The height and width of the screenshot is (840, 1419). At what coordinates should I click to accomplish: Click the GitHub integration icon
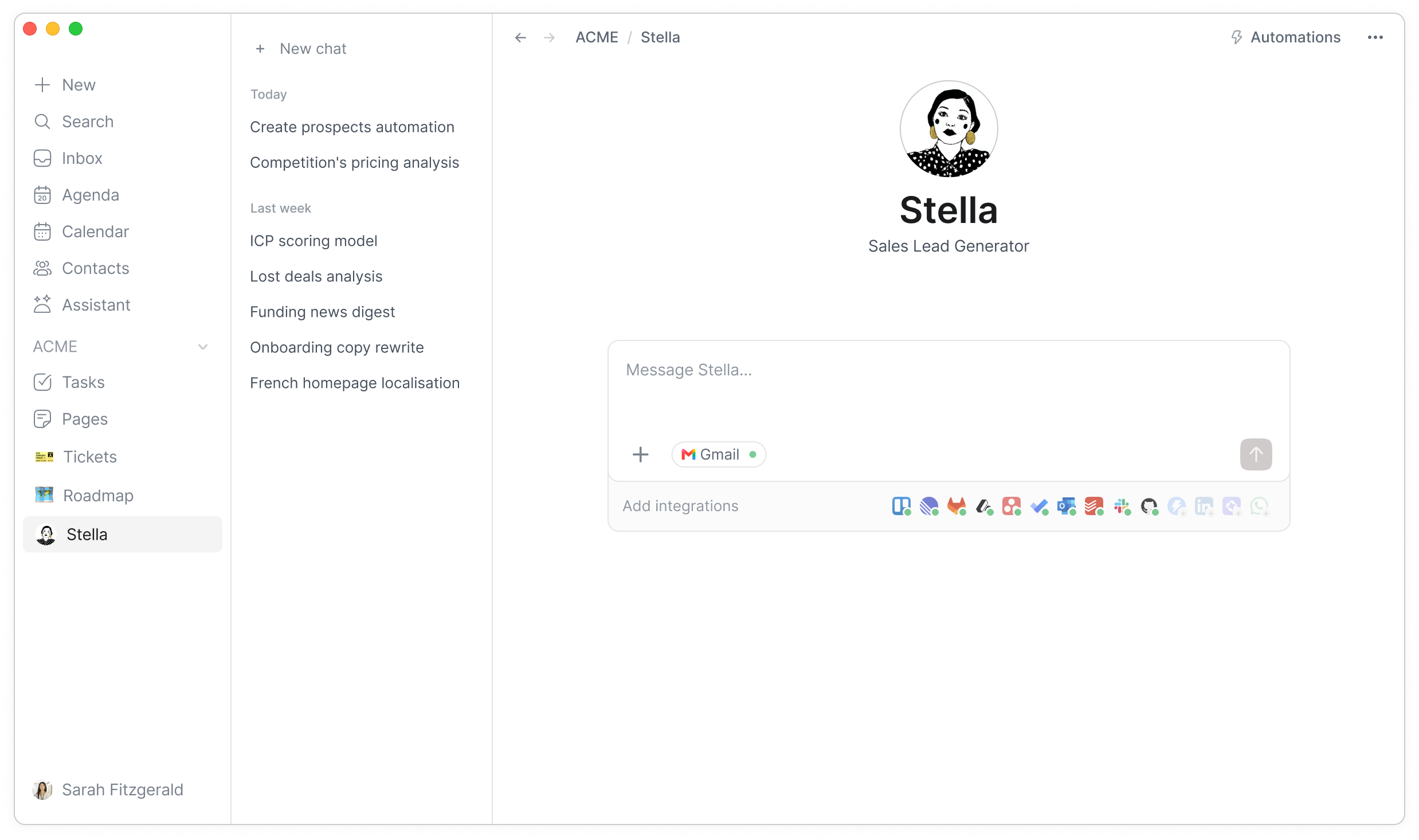[1149, 506]
